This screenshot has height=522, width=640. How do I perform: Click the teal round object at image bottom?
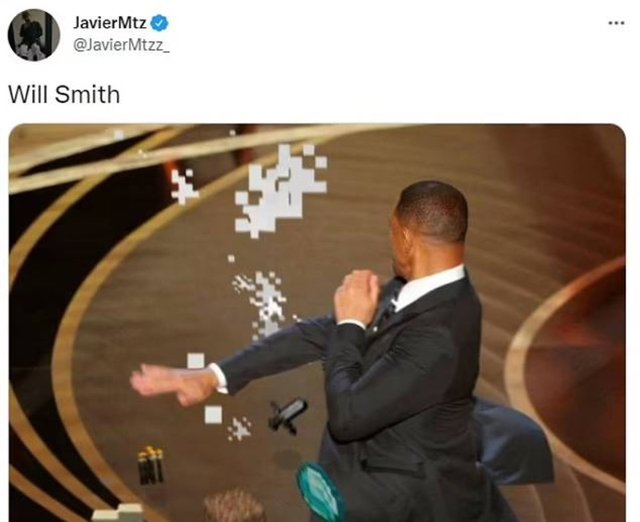tap(321, 493)
